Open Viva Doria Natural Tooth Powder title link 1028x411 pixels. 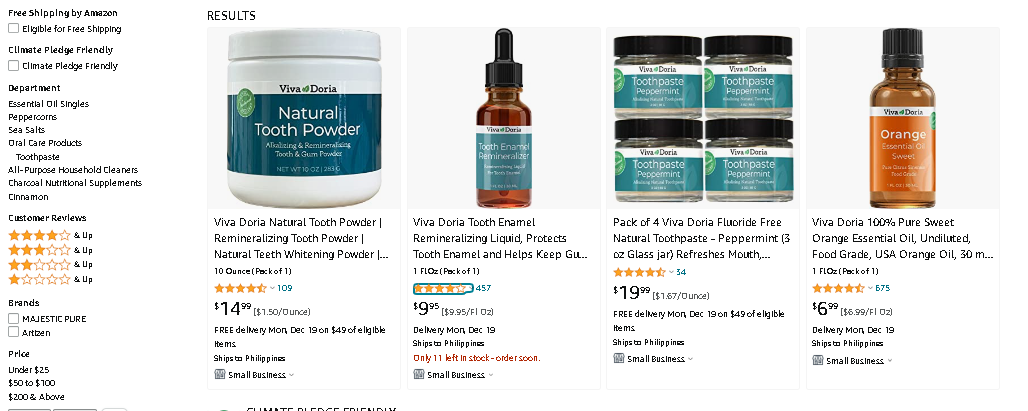[x=302, y=238]
